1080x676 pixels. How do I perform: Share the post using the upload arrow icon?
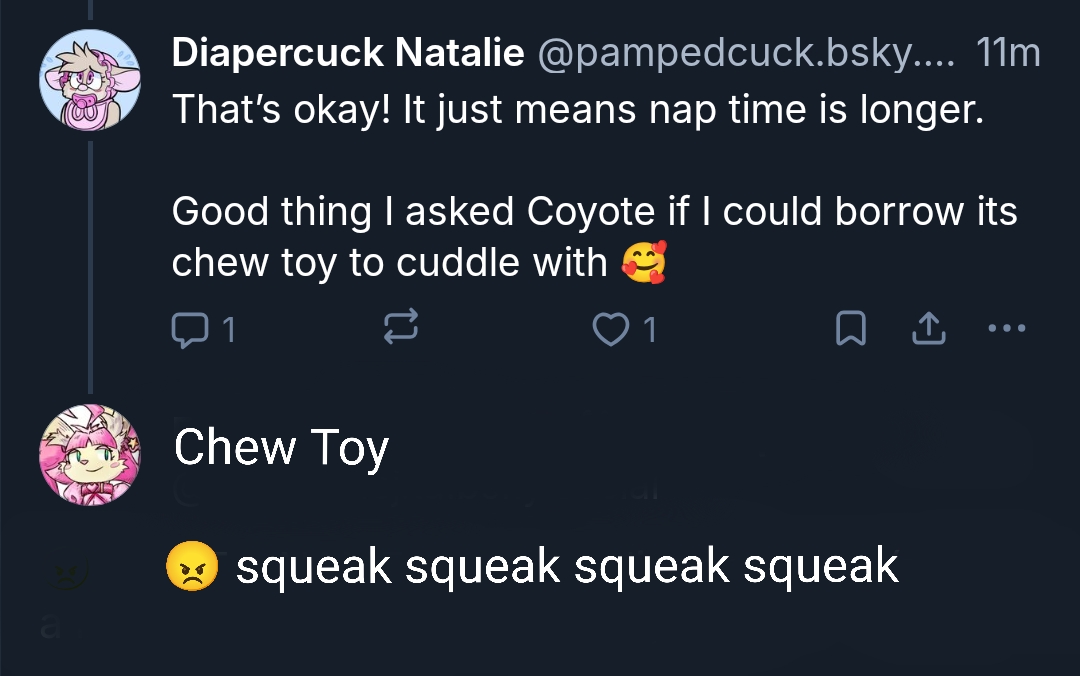[x=929, y=329]
